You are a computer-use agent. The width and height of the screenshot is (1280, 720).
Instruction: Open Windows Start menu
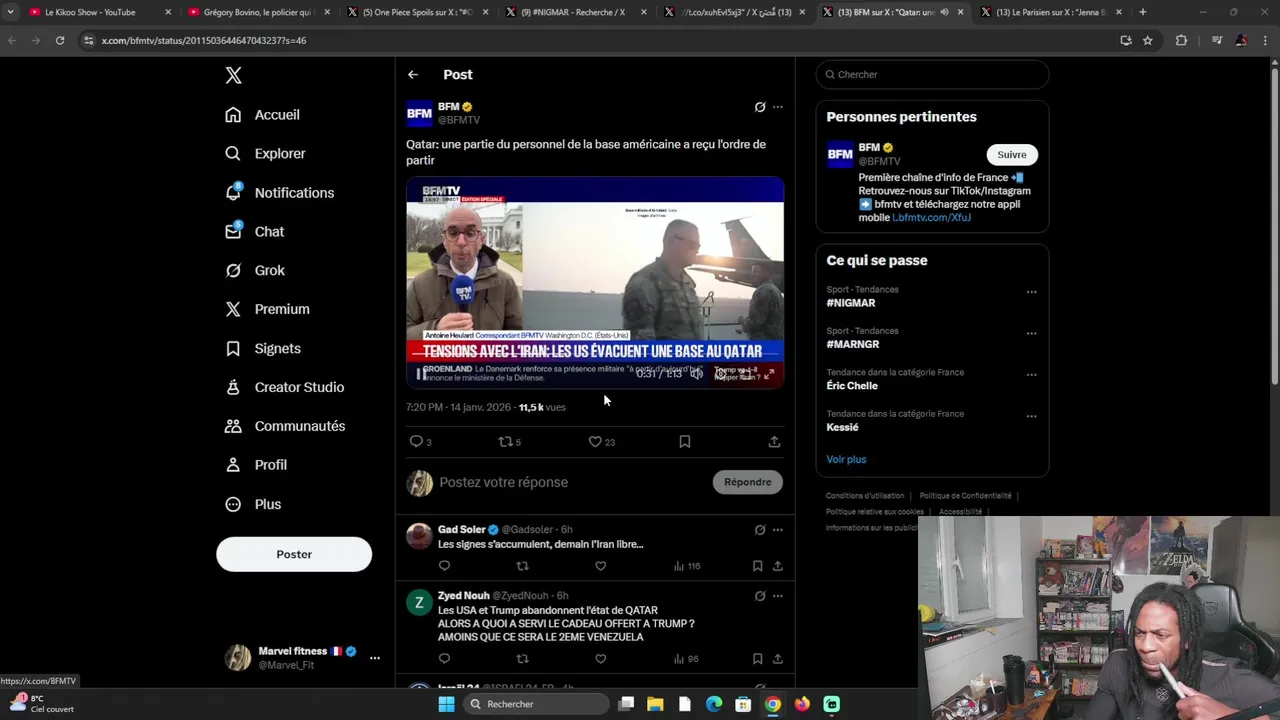point(446,704)
